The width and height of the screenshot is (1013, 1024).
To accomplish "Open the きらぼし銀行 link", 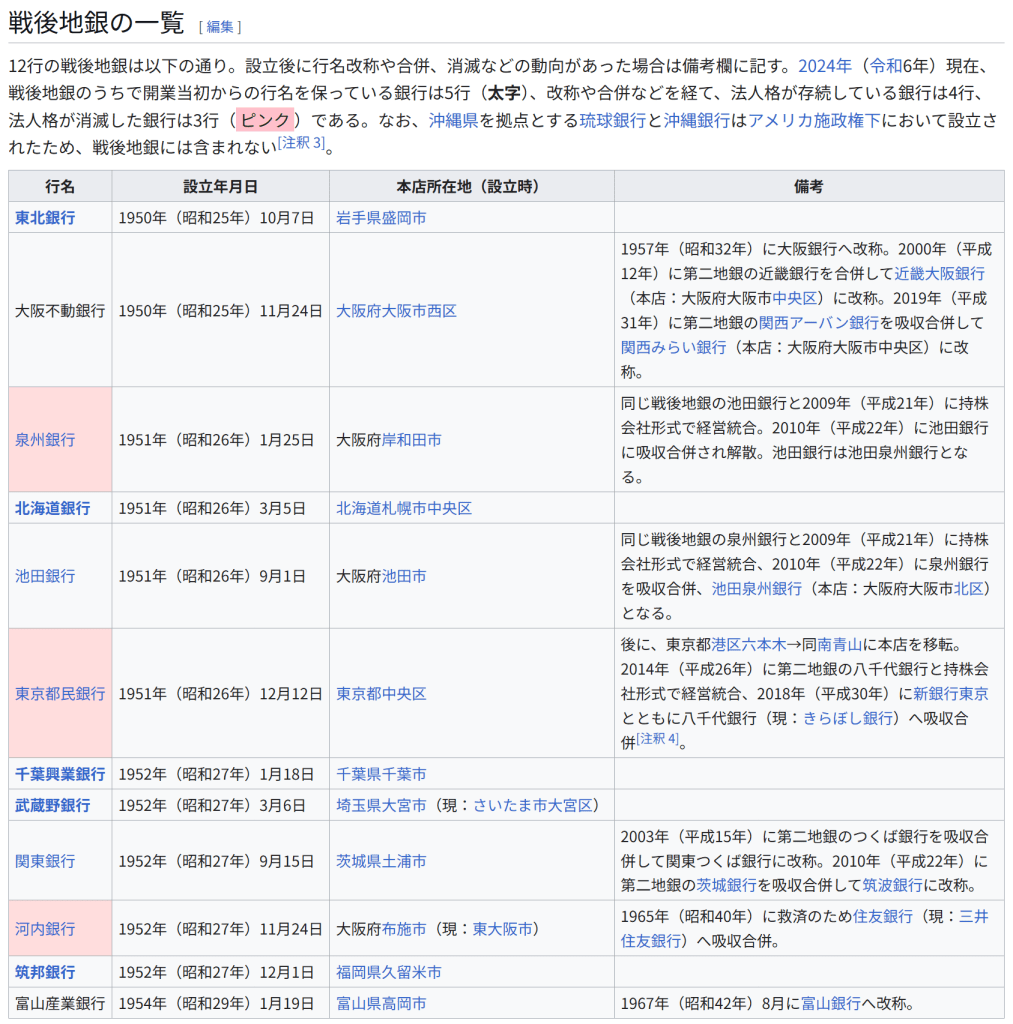I will pos(847,717).
